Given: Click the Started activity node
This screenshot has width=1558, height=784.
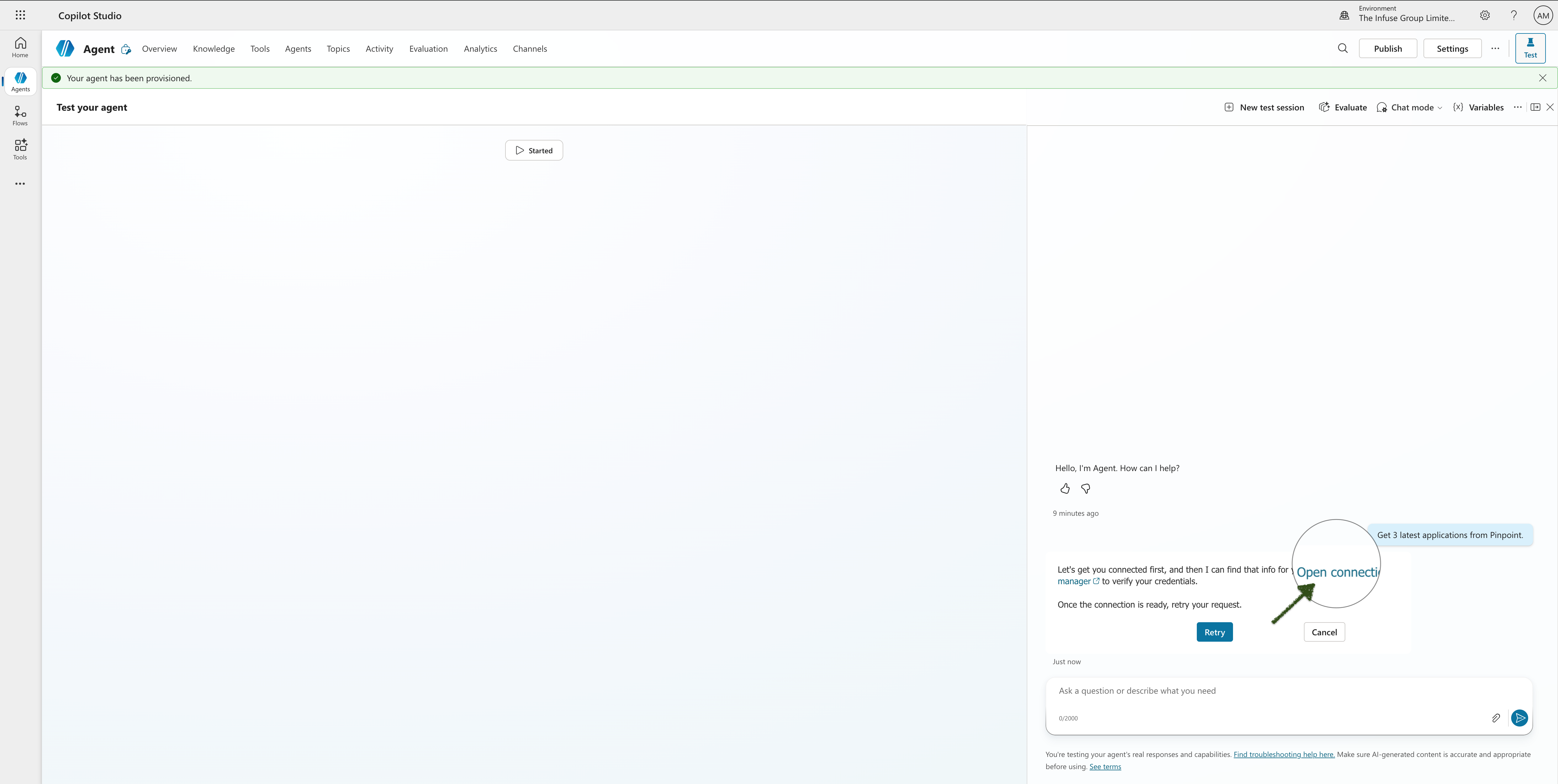Looking at the screenshot, I should point(534,151).
